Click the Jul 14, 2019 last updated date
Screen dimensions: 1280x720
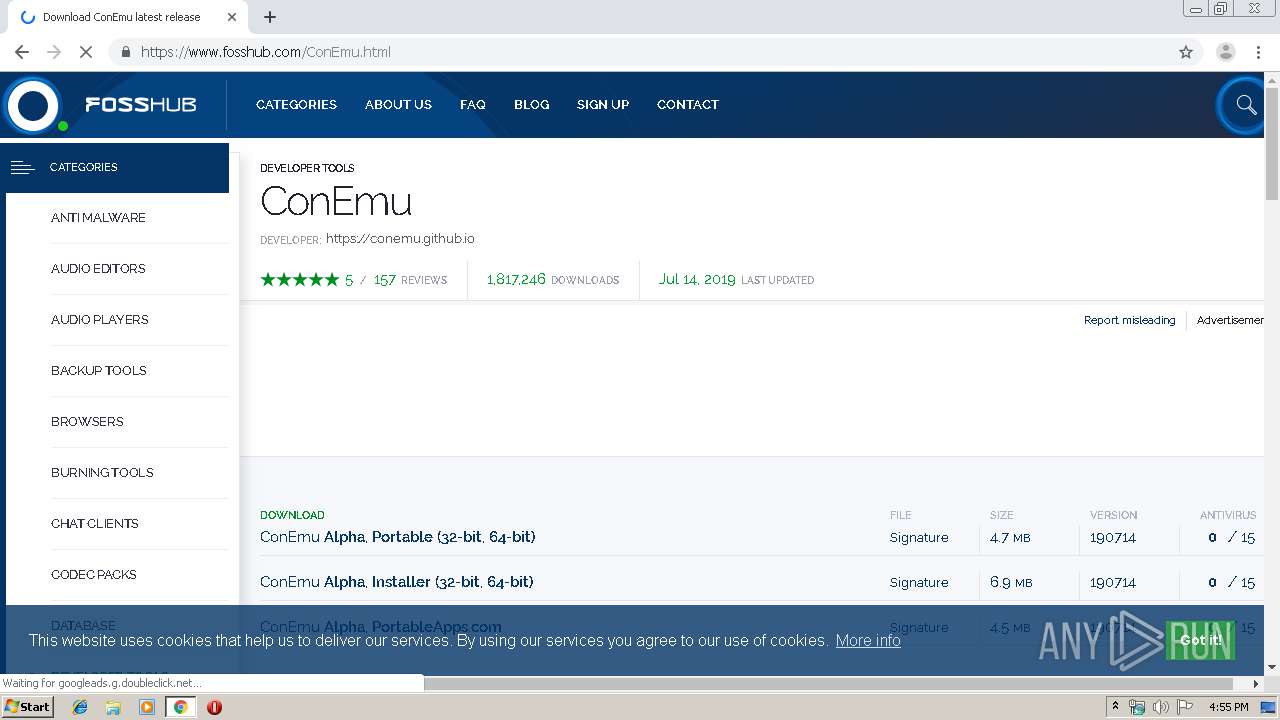point(736,280)
